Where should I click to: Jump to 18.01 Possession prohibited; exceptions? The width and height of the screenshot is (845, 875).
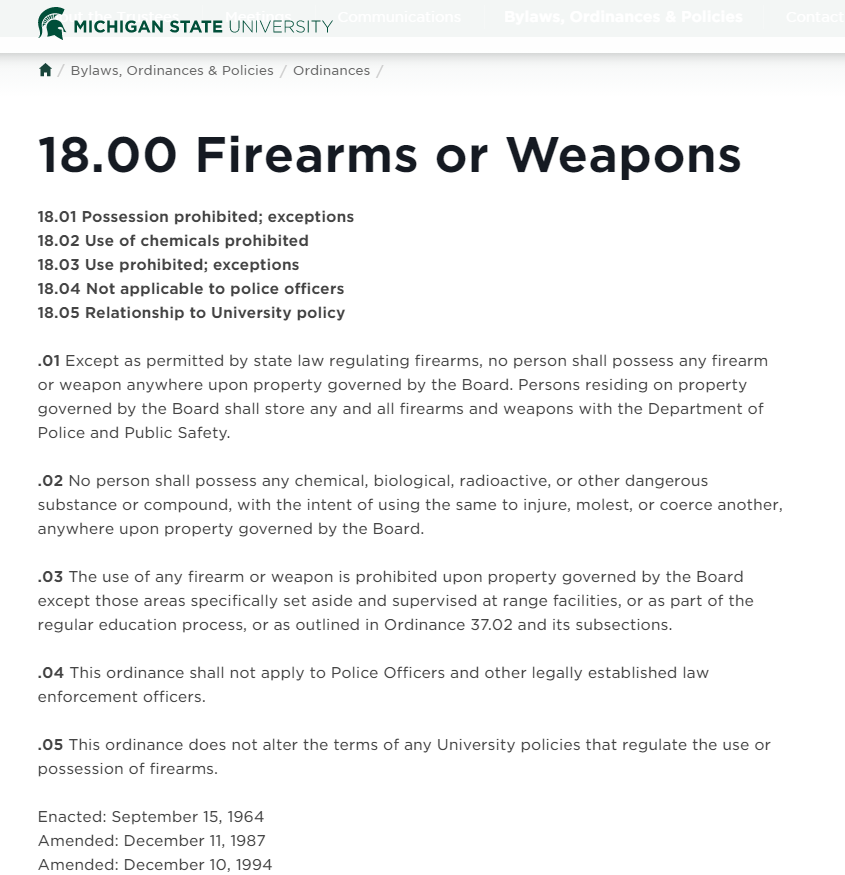click(x=196, y=217)
